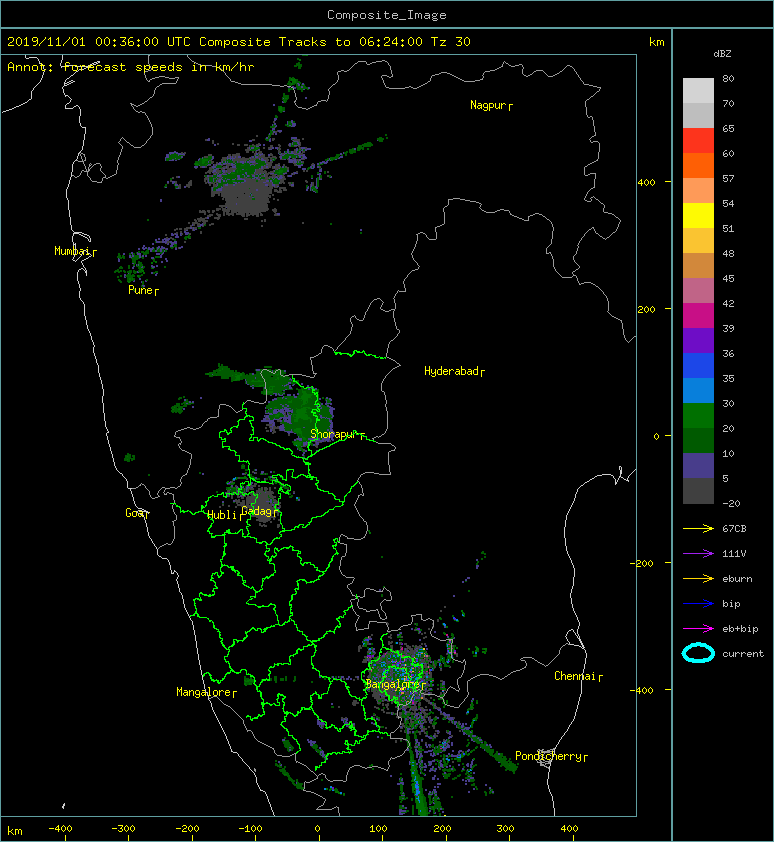The image size is (774, 842).
Task: Click the 100 horizontal axis label
Action: click(x=379, y=829)
